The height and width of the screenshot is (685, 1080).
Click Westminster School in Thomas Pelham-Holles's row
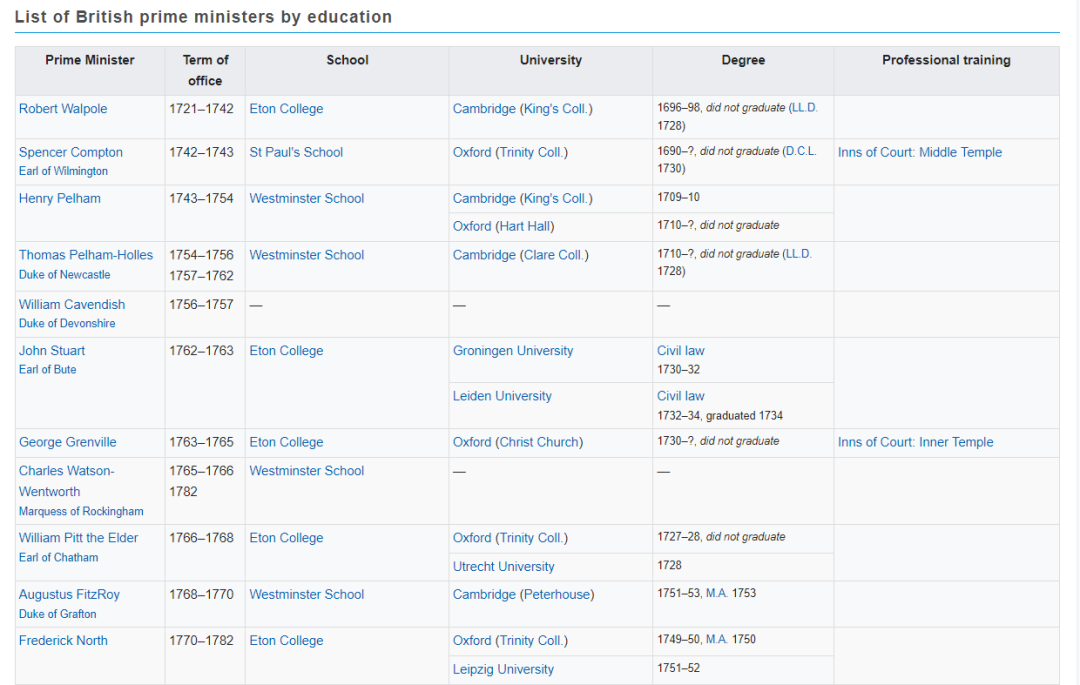pyautogui.click(x=307, y=255)
